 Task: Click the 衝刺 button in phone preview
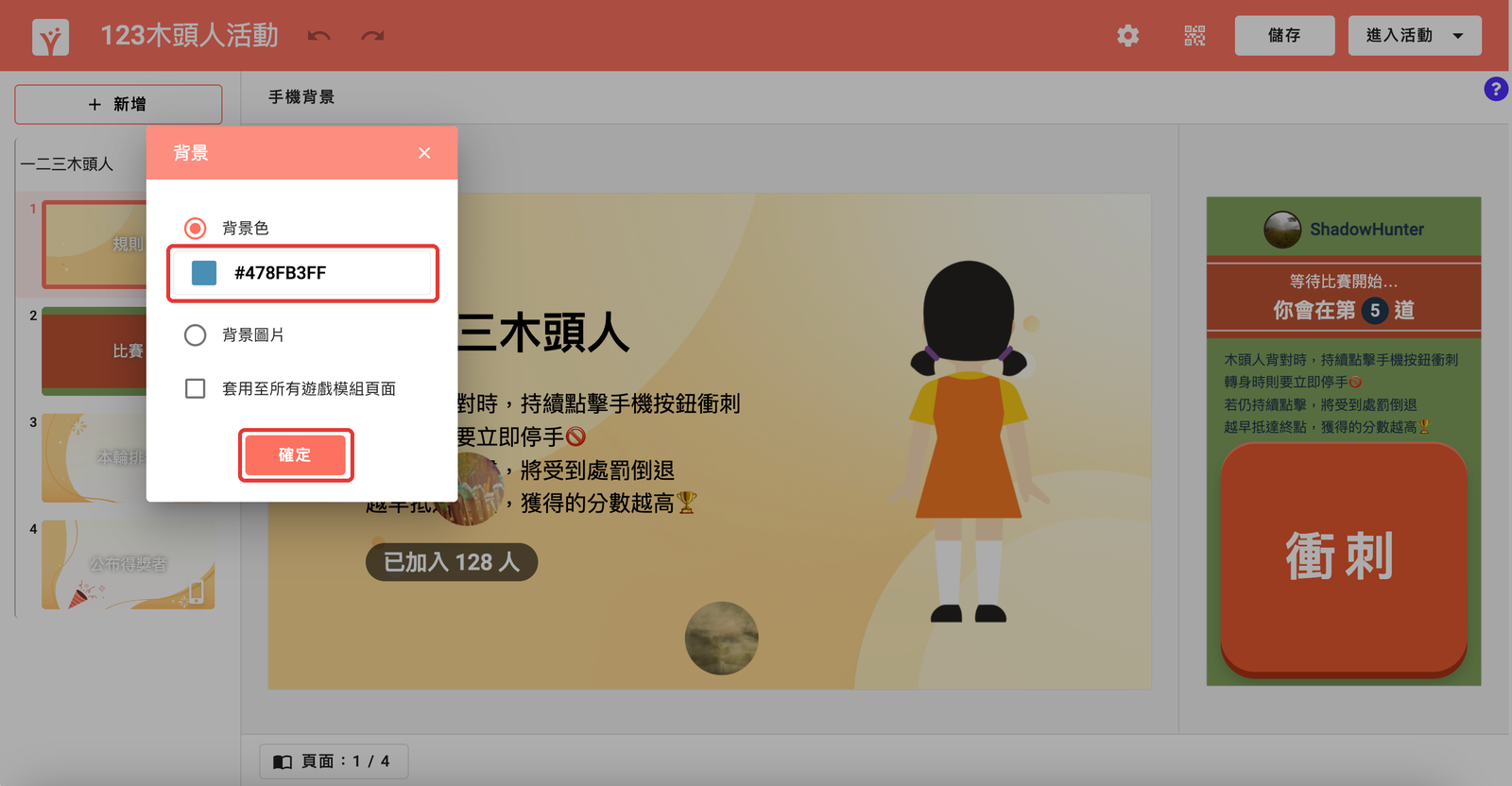coord(1343,559)
